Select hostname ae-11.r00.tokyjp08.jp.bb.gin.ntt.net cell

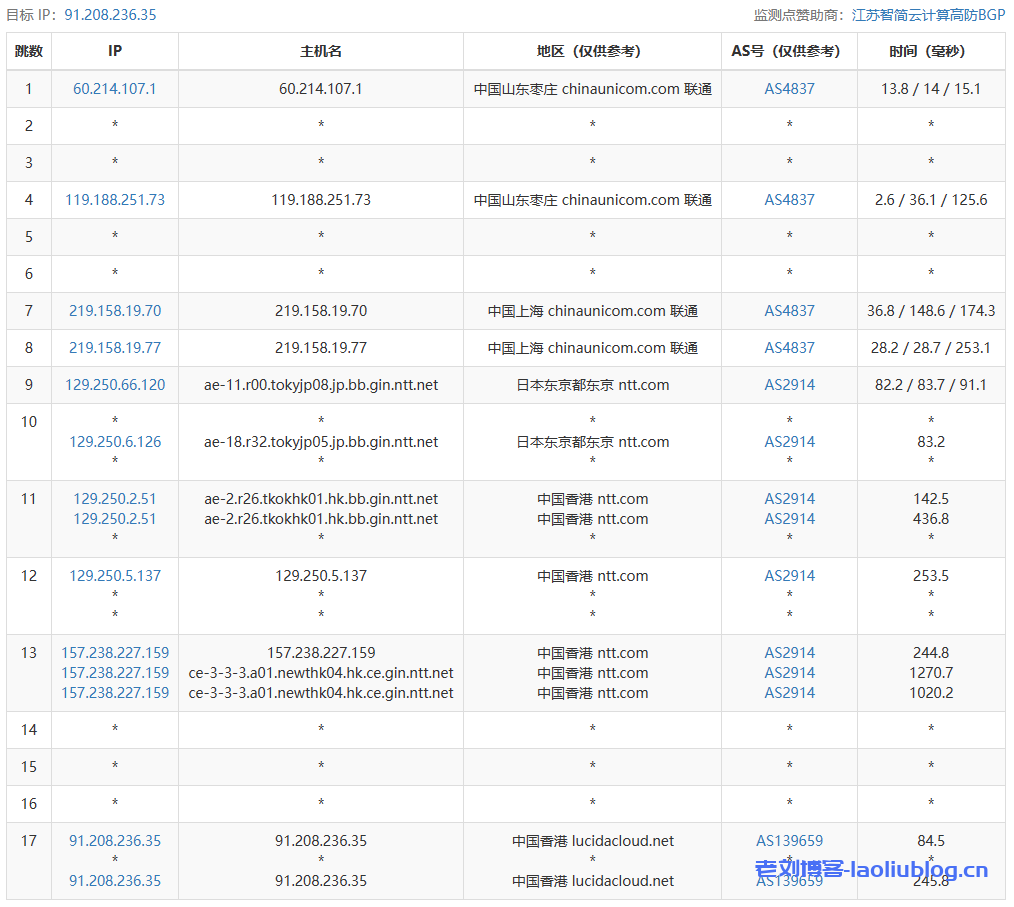pos(321,385)
